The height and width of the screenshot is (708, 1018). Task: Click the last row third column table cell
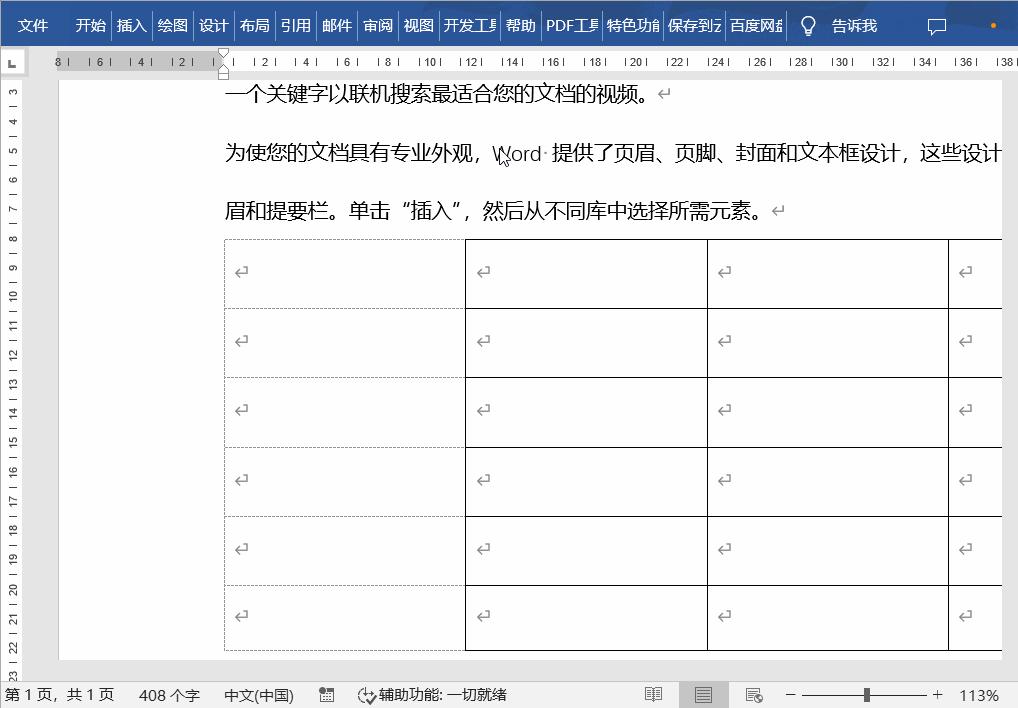coord(828,618)
